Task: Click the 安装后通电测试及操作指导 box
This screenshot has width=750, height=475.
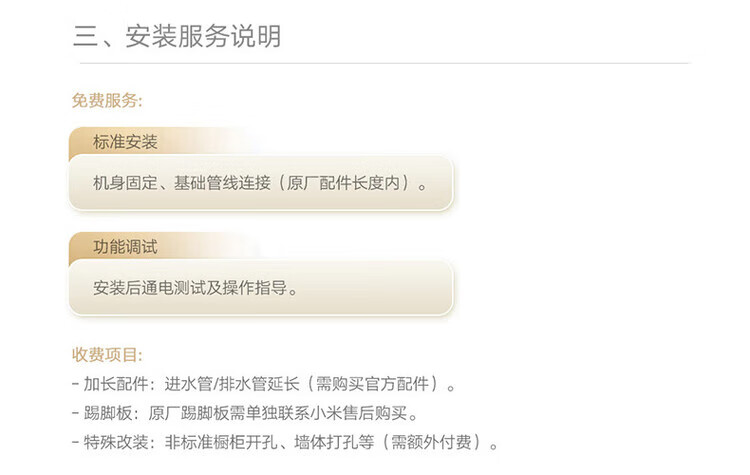Action: [x=261, y=288]
